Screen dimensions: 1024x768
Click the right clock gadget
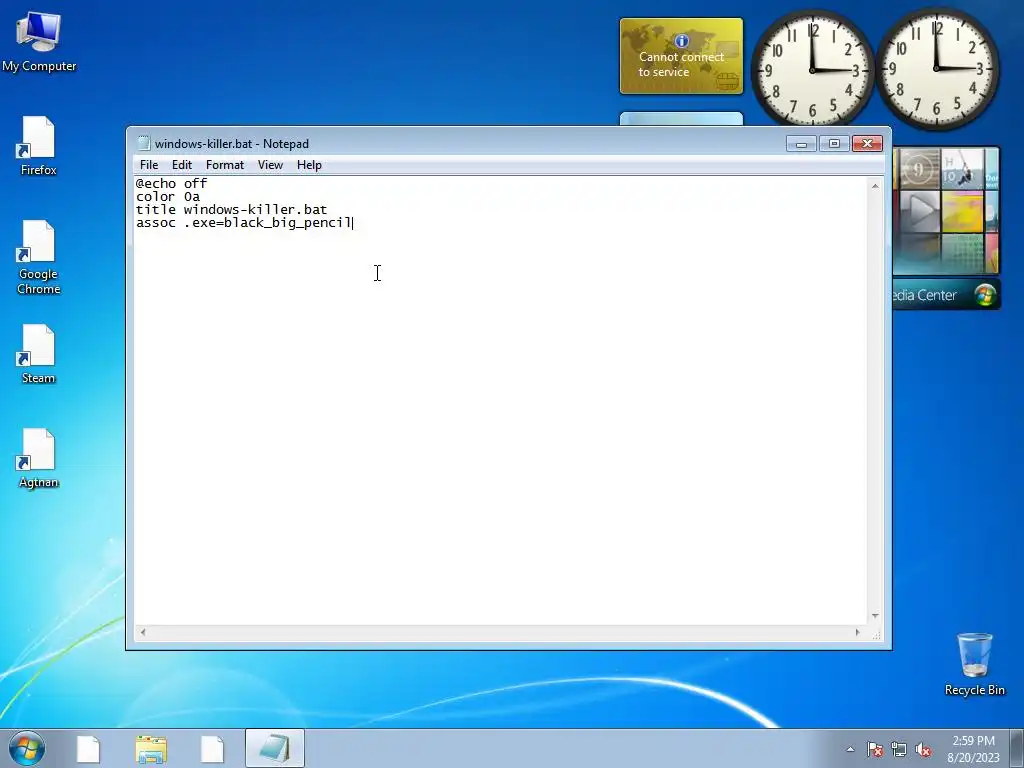tap(936, 68)
